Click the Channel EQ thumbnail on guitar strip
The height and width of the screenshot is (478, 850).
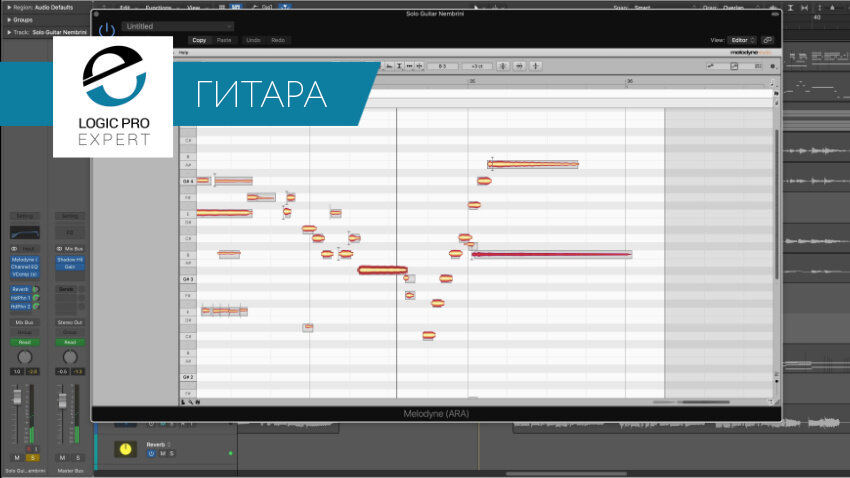25,233
